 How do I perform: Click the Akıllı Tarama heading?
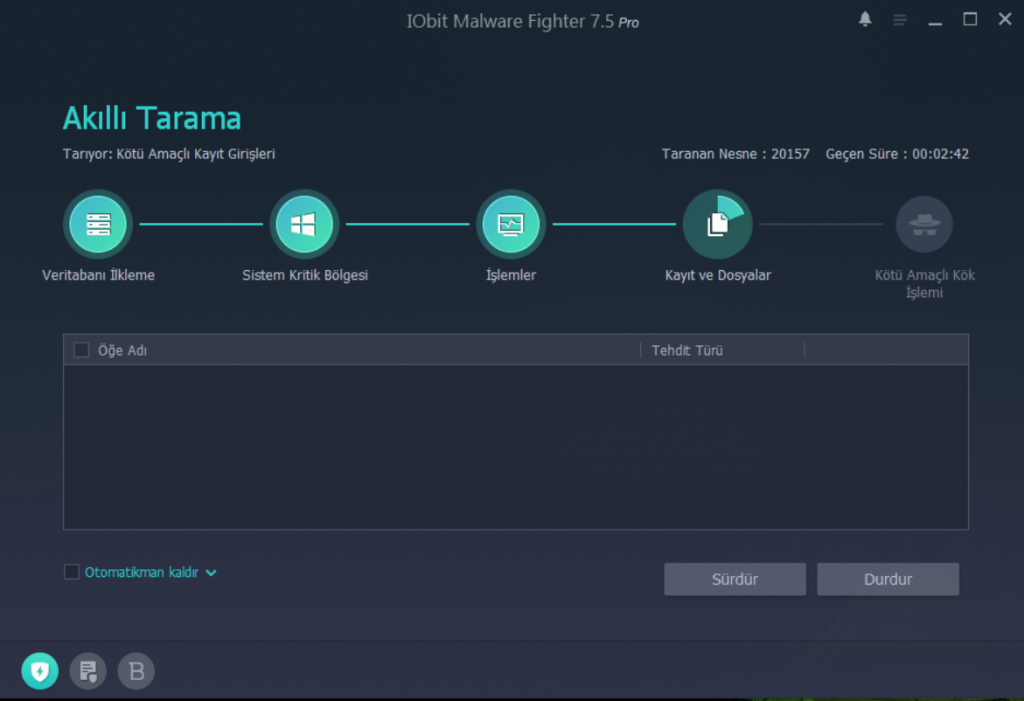(152, 118)
